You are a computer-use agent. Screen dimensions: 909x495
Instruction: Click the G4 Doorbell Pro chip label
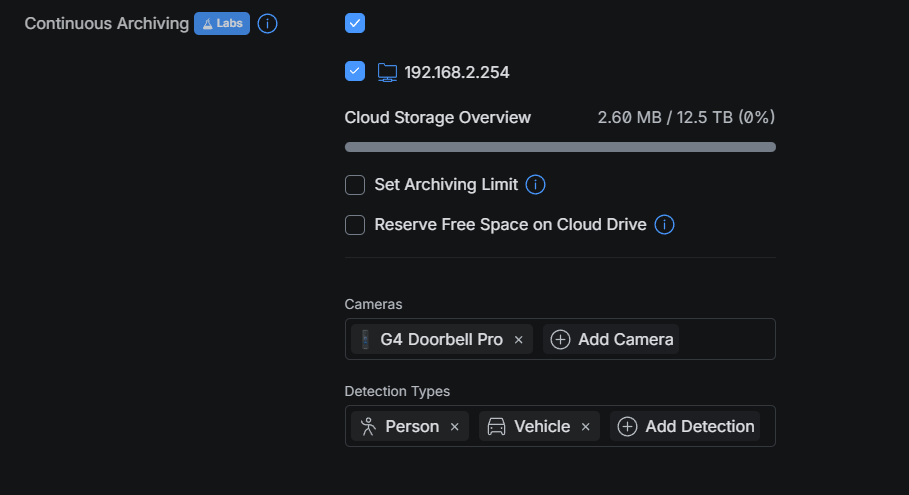pos(441,340)
